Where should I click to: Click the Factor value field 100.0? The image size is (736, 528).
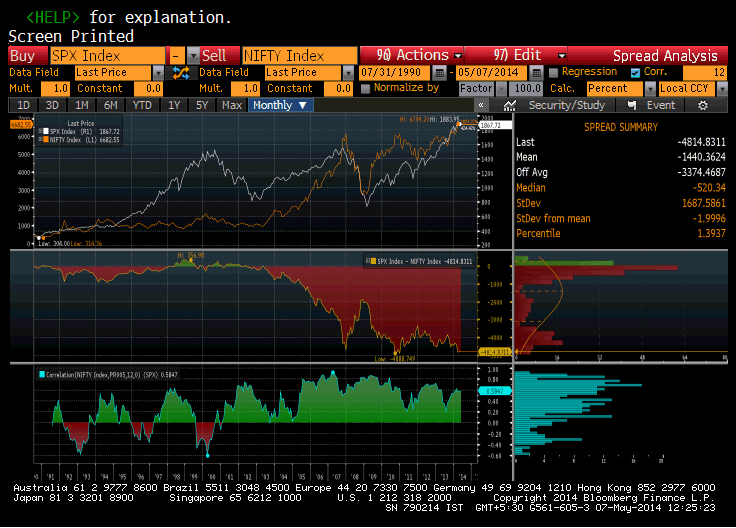click(x=527, y=89)
